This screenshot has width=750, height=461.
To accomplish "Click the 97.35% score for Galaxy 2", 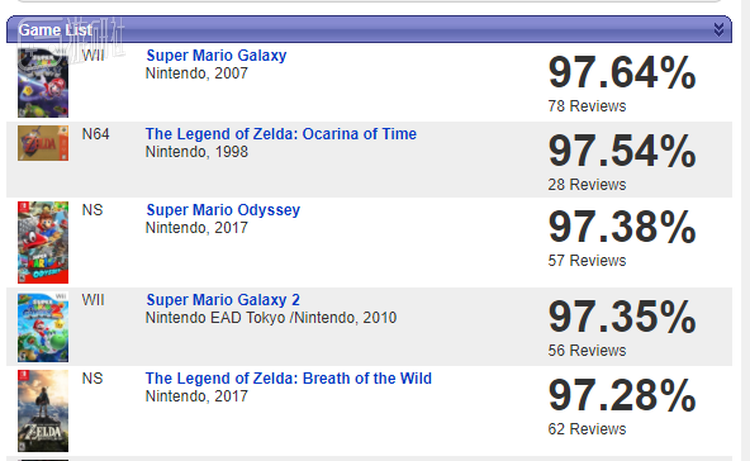I will (x=621, y=318).
